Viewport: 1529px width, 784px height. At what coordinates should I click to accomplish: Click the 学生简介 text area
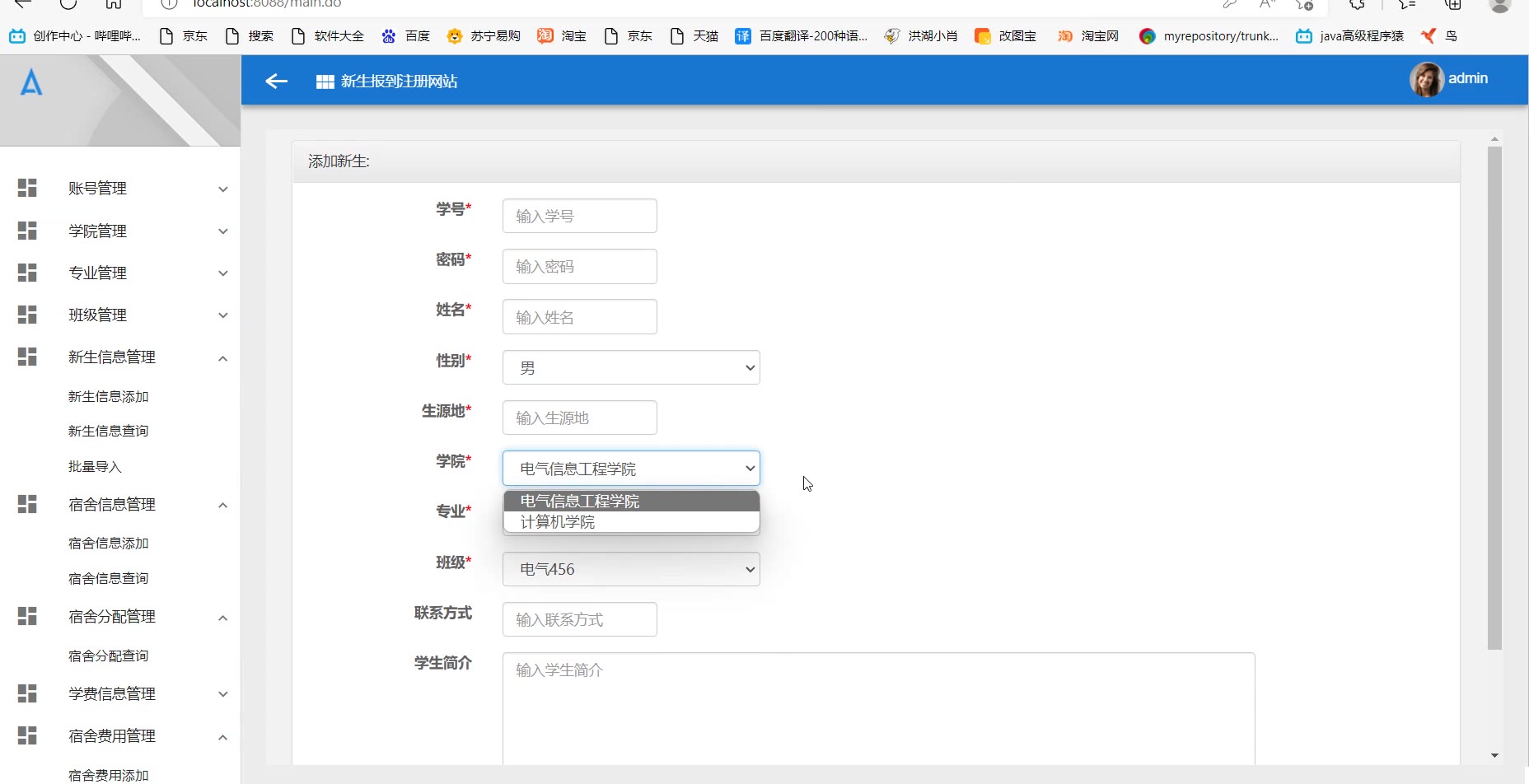879,709
